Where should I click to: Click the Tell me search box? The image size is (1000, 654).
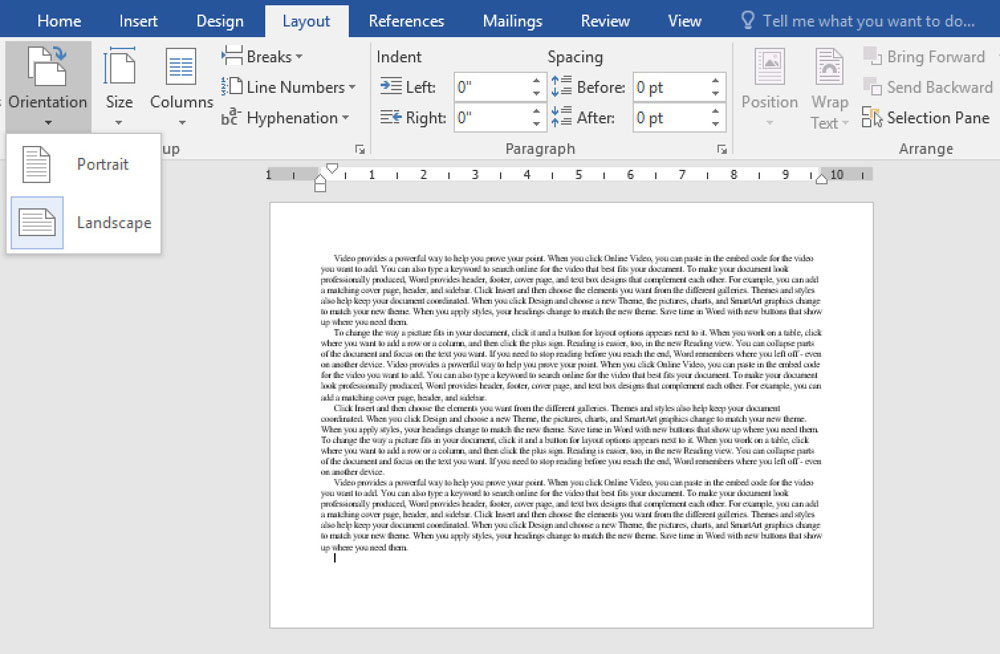click(x=867, y=21)
